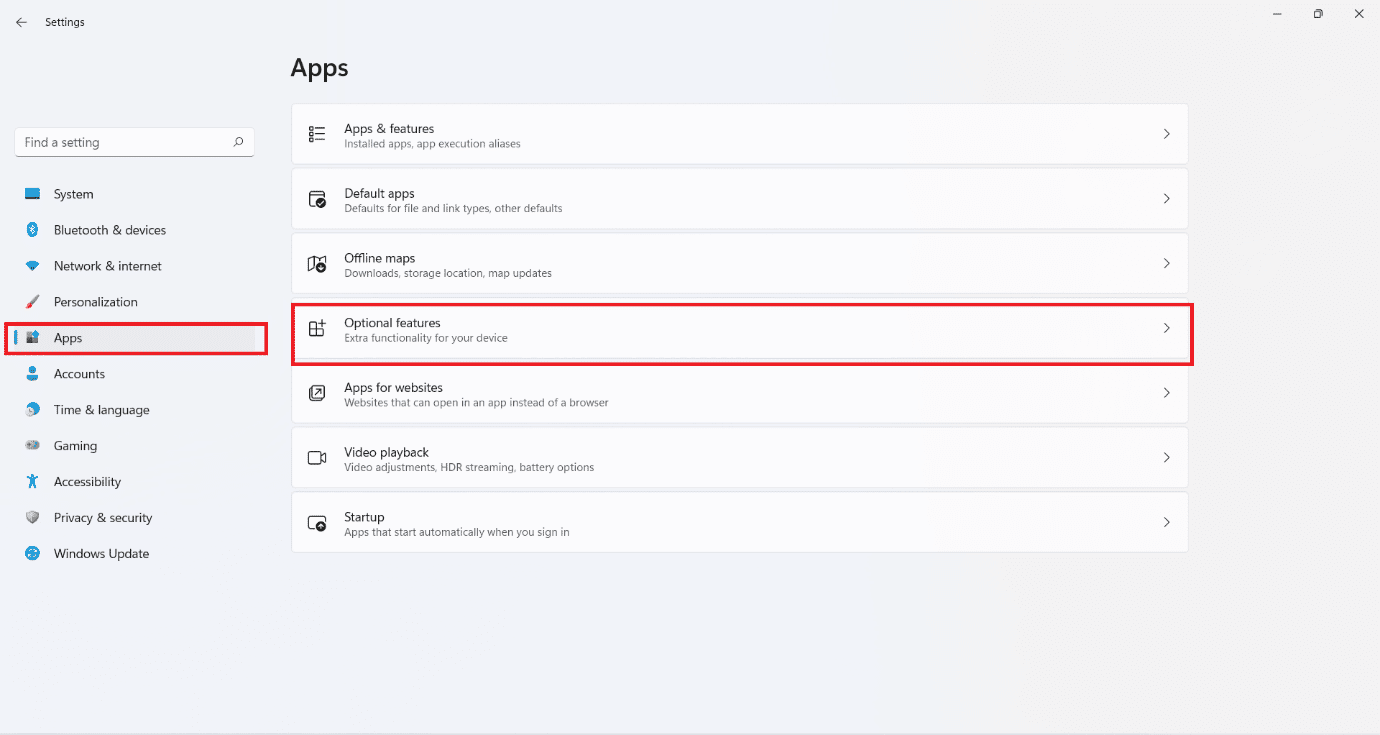The image size is (1380, 735).
Task: Click the Network & internet wifi icon
Action: 32,266
